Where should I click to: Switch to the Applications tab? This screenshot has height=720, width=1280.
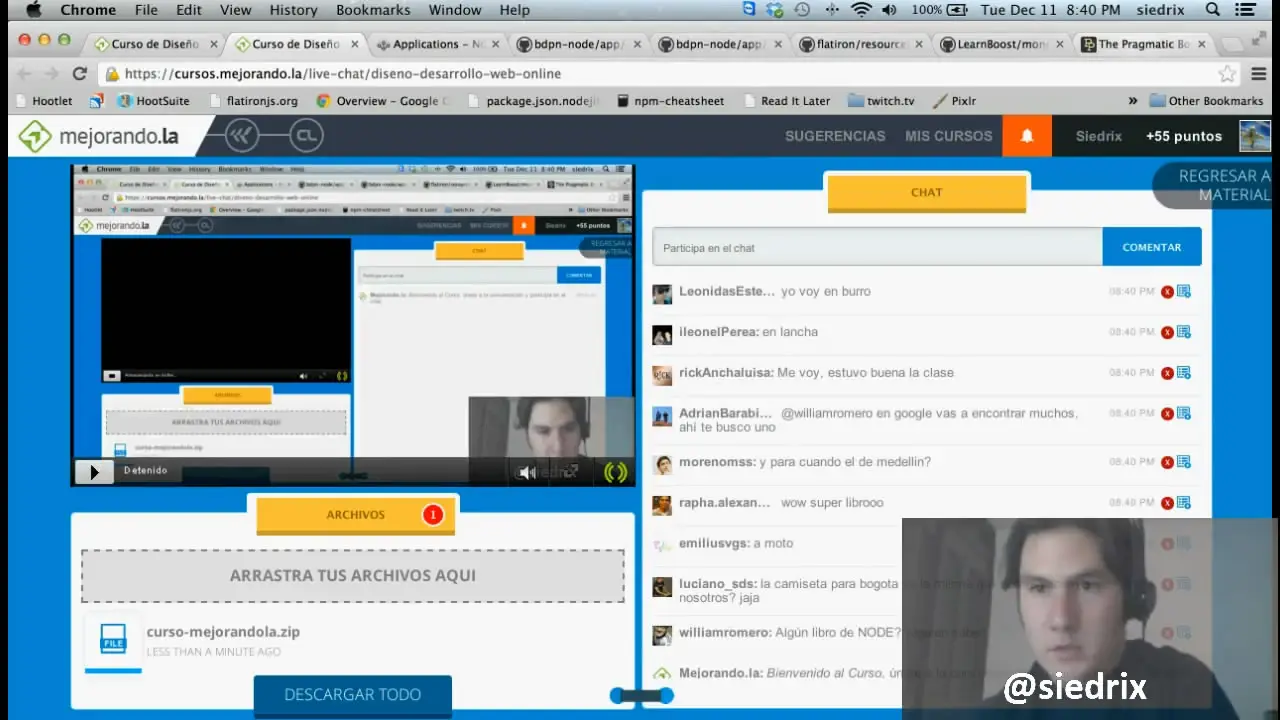(438, 44)
